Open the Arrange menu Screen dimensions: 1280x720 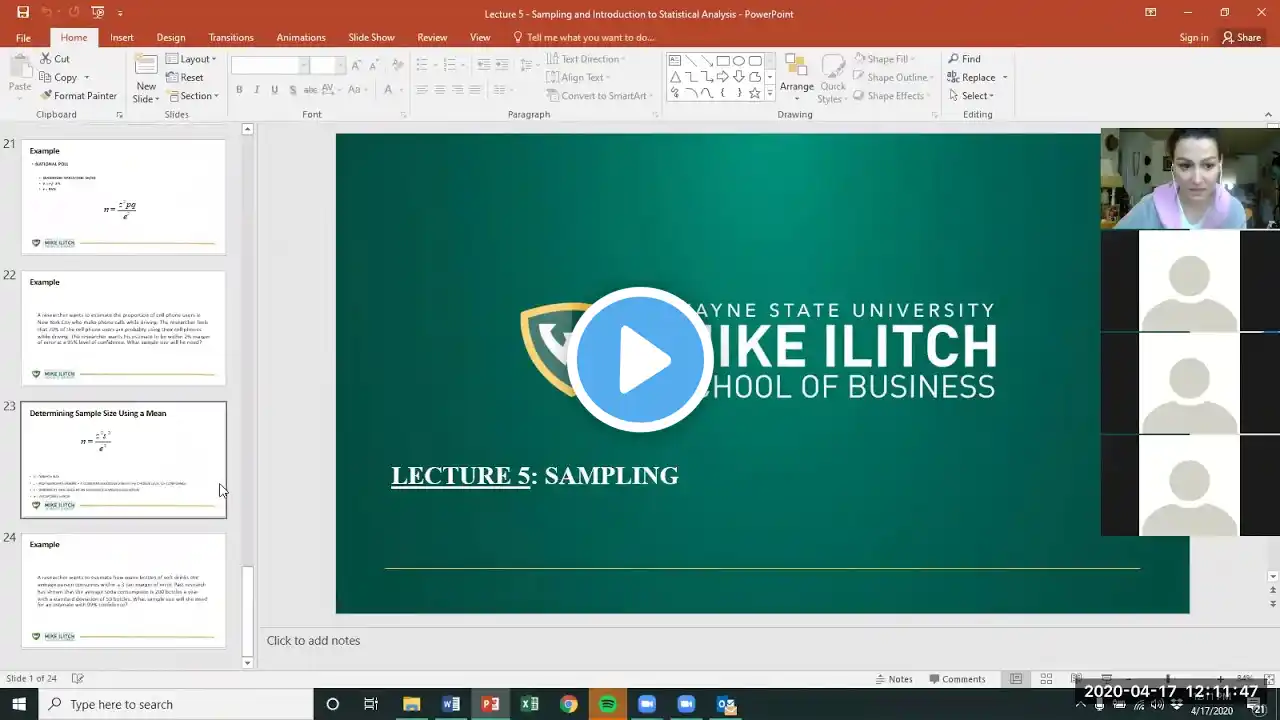797,77
